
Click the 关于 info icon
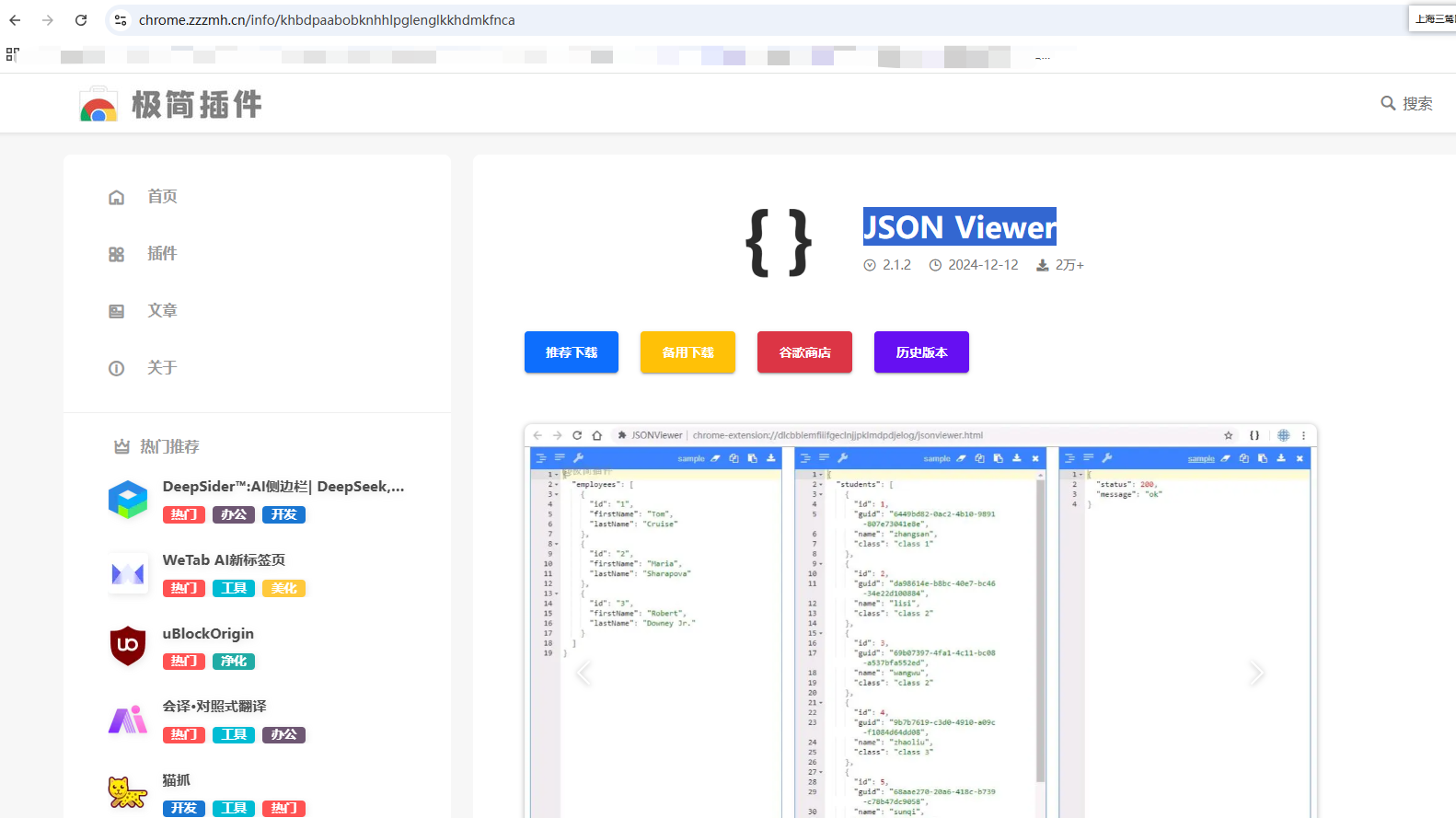(116, 368)
